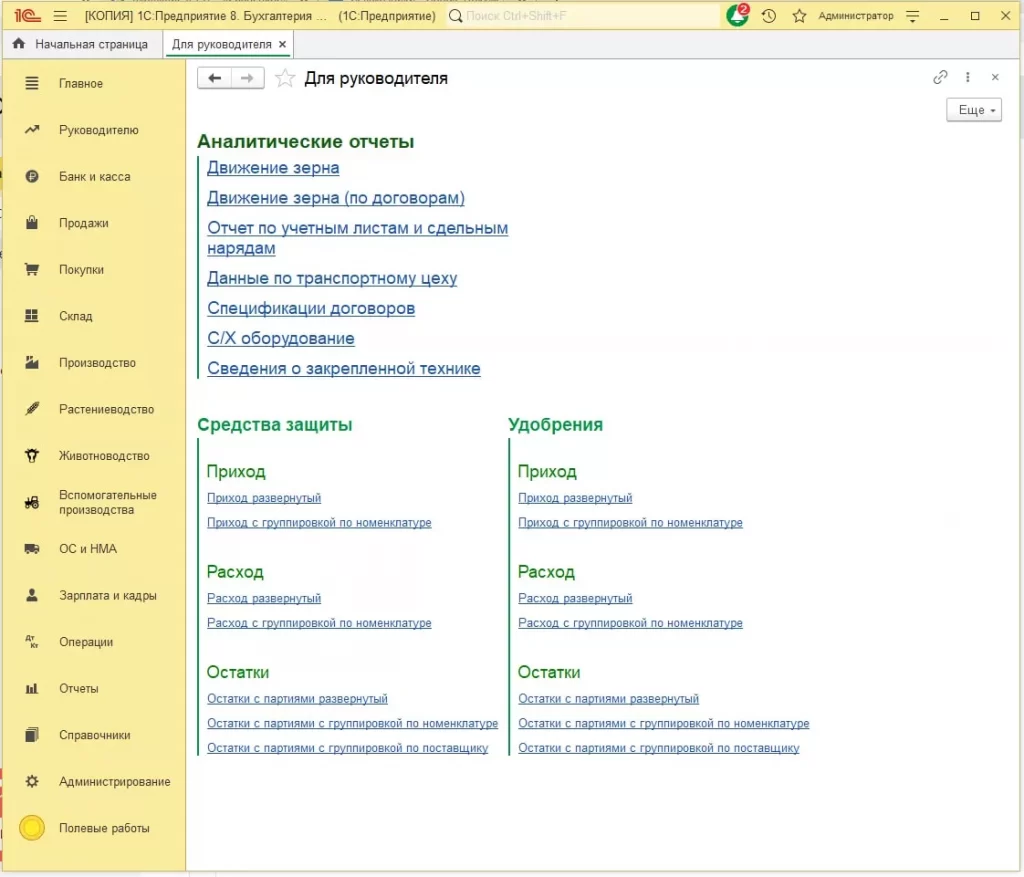Click the Производство factory icon
The image size is (1024, 877).
pos(31,362)
